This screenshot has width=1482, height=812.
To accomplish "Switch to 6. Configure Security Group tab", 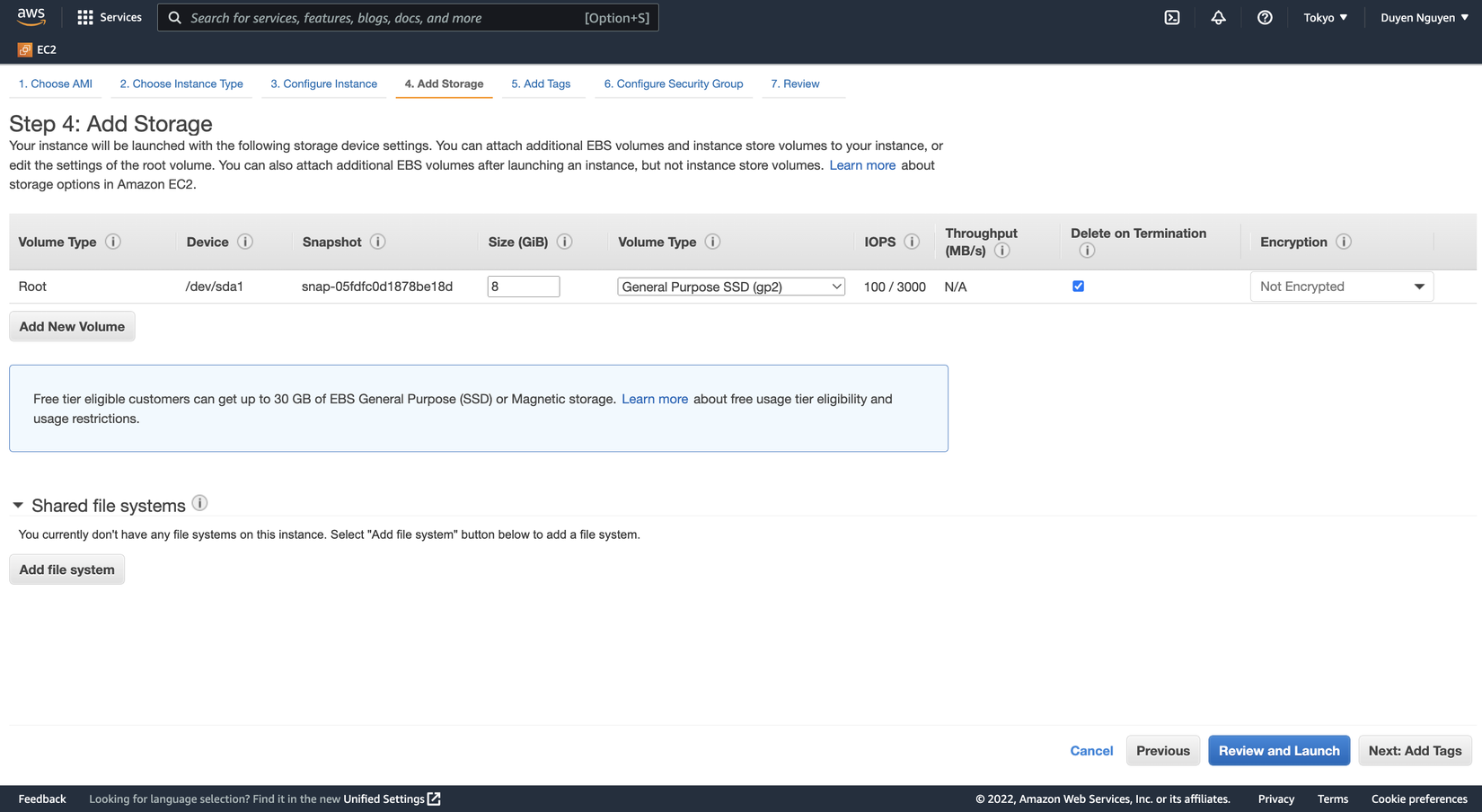I will [x=673, y=84].
